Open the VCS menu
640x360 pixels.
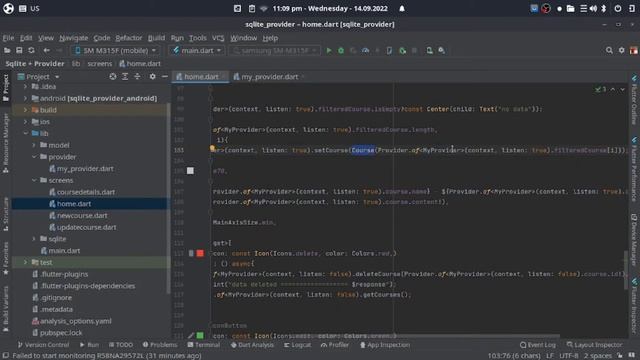coord(218,38)
